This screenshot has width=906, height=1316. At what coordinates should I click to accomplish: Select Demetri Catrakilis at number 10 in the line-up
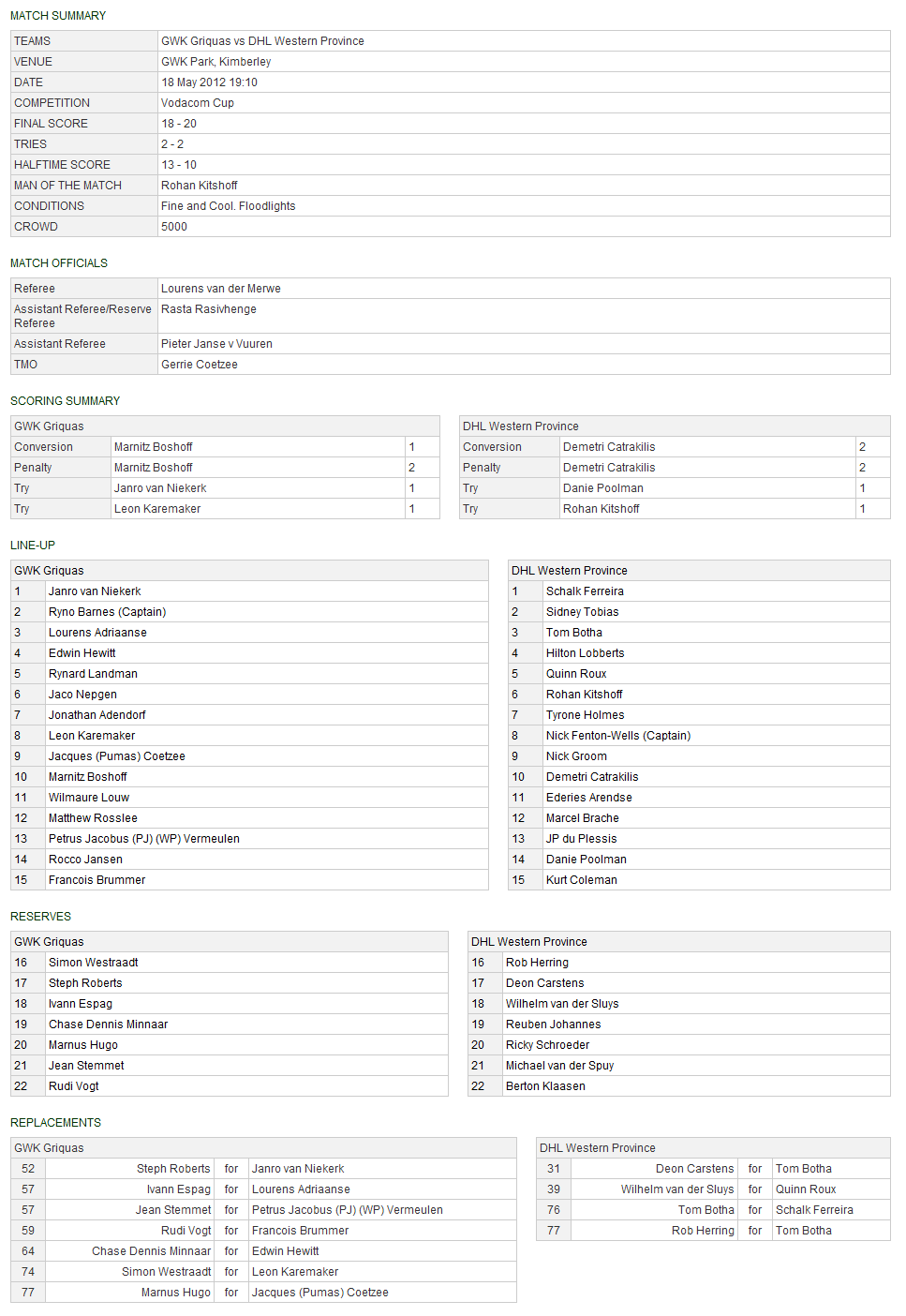coord(591,777)
